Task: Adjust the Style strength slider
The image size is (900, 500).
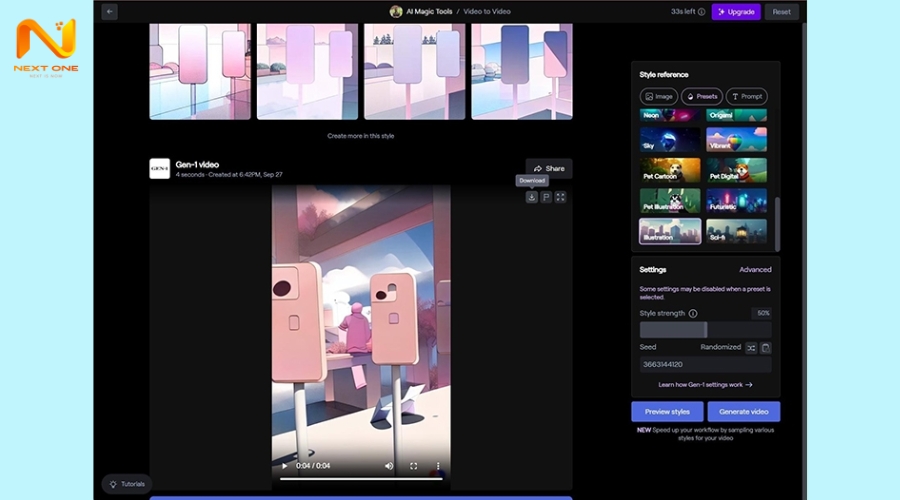Action: (x=706, y=330)
